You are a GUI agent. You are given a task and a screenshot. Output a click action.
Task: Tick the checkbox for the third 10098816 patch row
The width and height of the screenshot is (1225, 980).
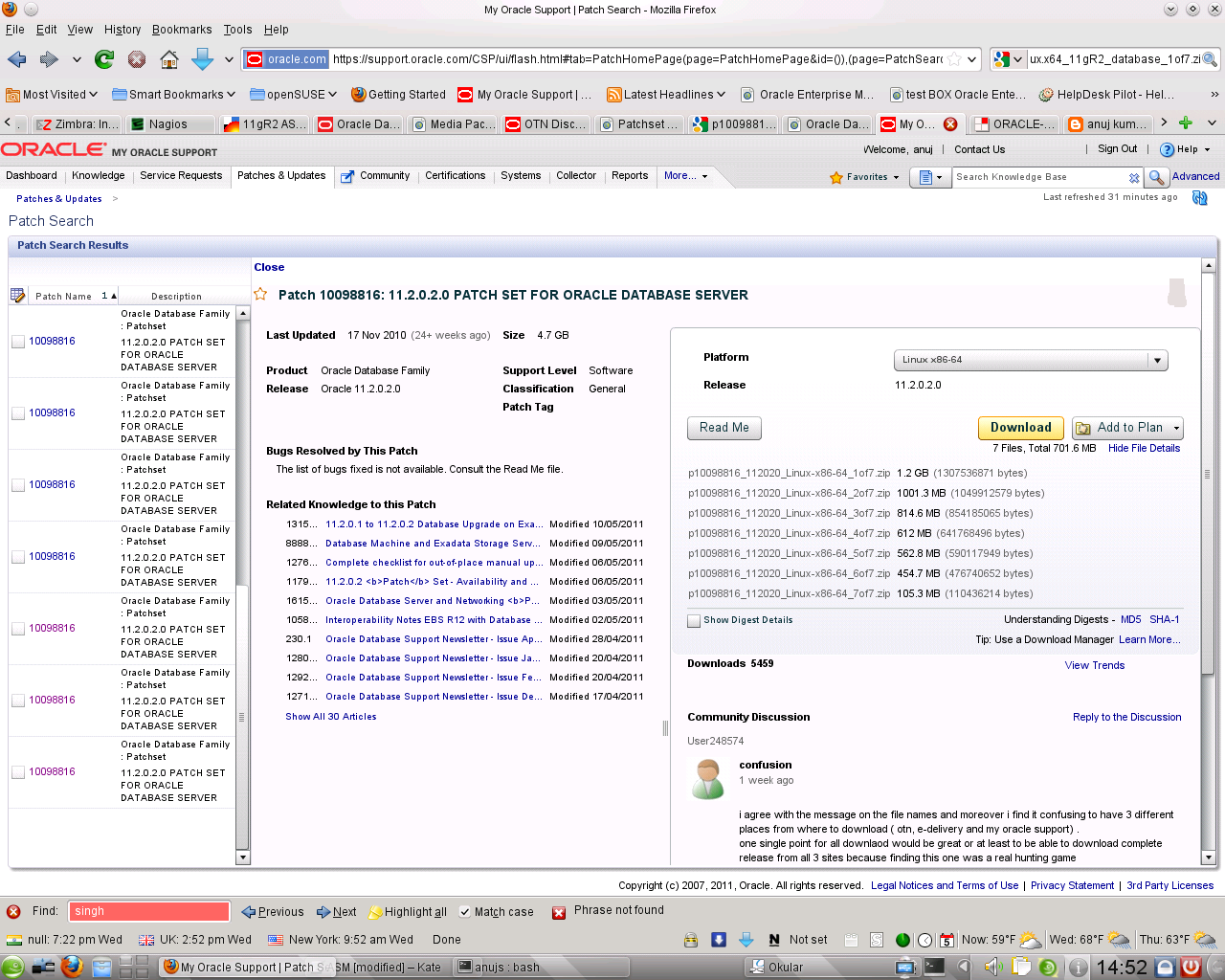18,485
